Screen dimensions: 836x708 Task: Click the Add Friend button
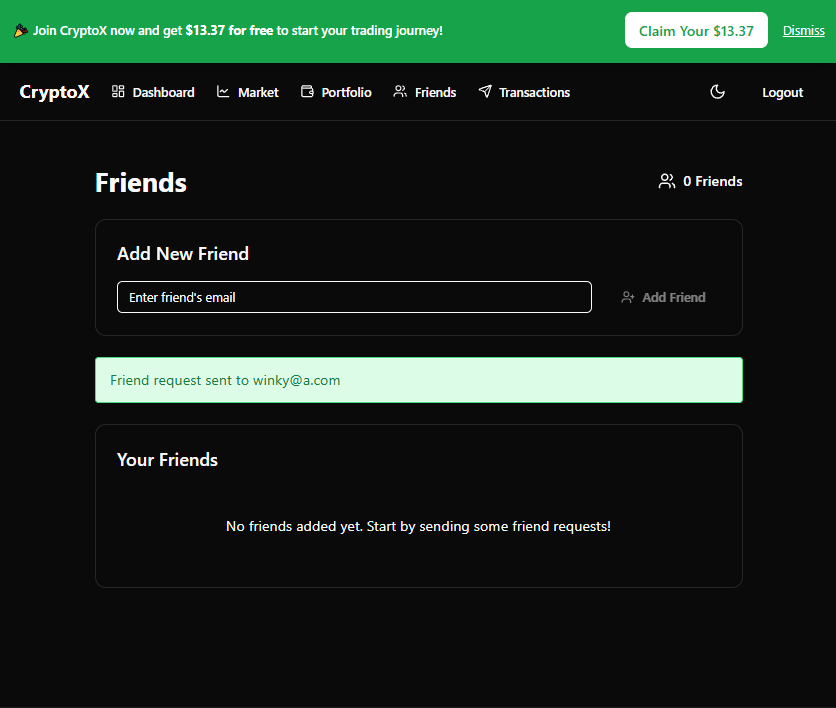tap(664, 297)
